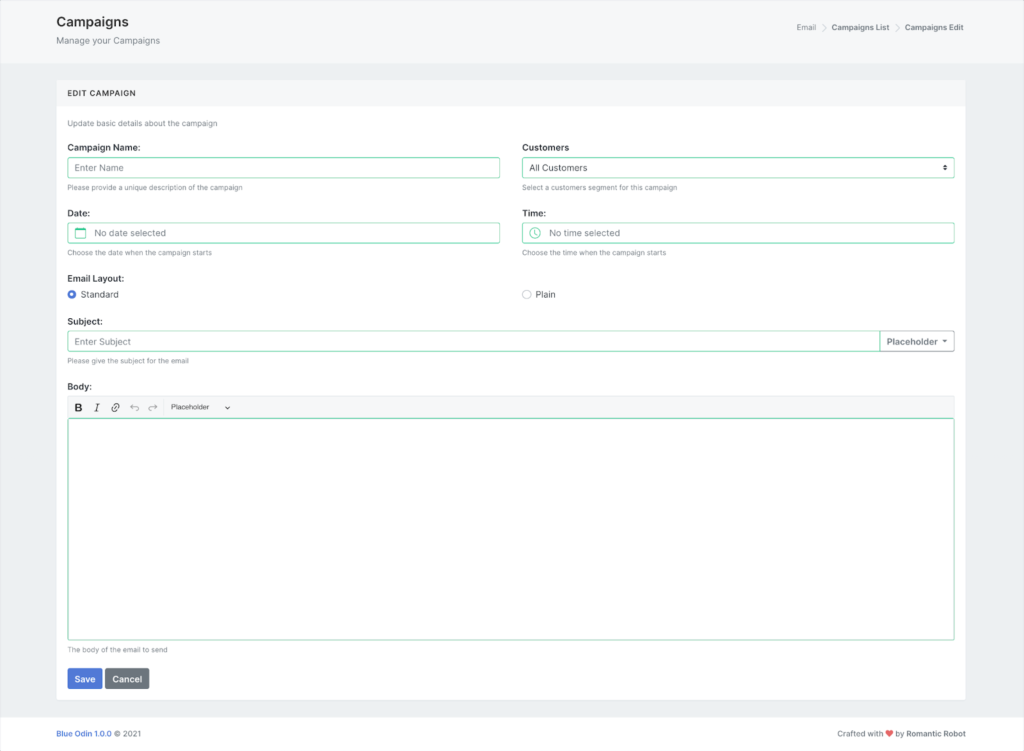The width and height of the screenshot is (1024, 751).
Task: Click the insert link icon in the editor
Action: coord(115,407)
